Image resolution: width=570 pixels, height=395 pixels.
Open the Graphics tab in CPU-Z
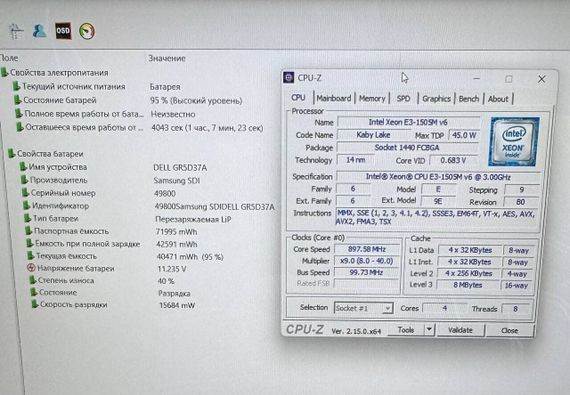[436, 98]
